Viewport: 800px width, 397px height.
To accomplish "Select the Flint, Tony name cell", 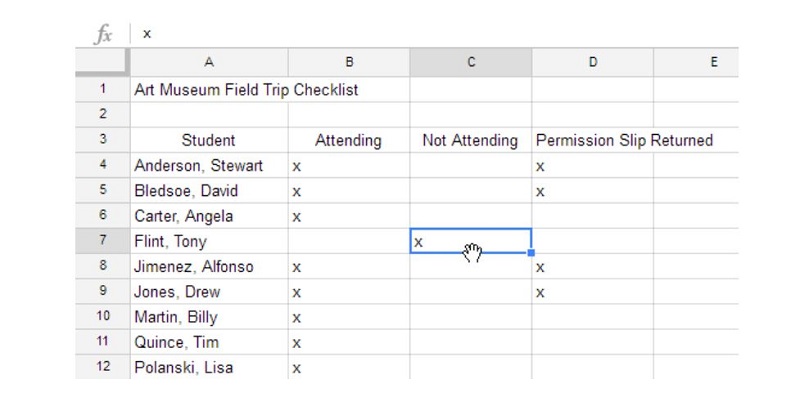I will [x=209, y=241].
